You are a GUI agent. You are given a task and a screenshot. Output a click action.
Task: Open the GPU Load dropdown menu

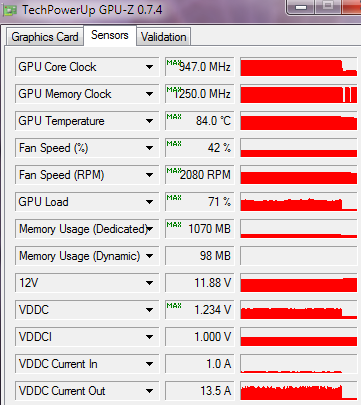click(x=149, y=202)
